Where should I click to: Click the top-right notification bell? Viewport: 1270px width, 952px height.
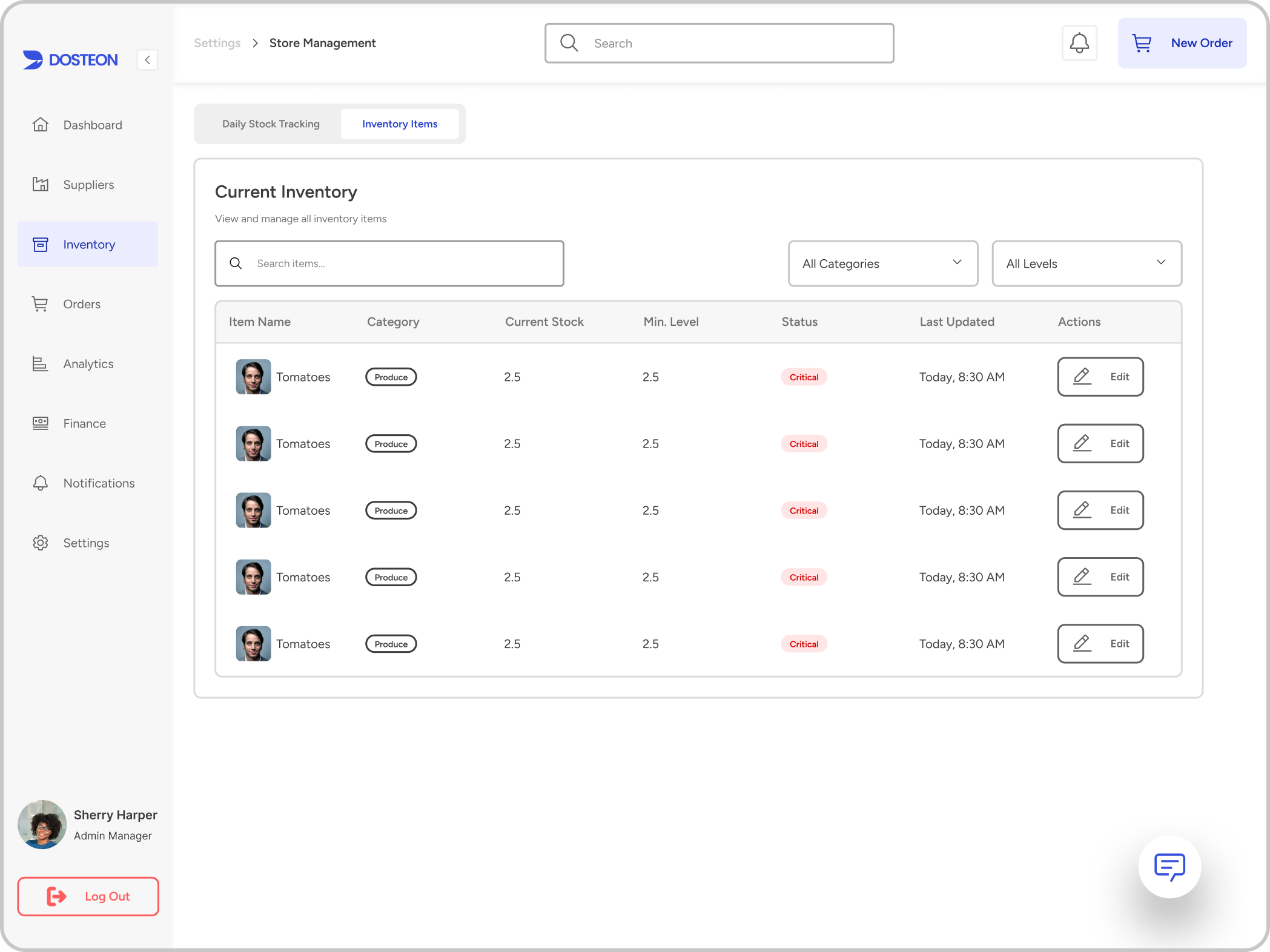[1079, 43]
